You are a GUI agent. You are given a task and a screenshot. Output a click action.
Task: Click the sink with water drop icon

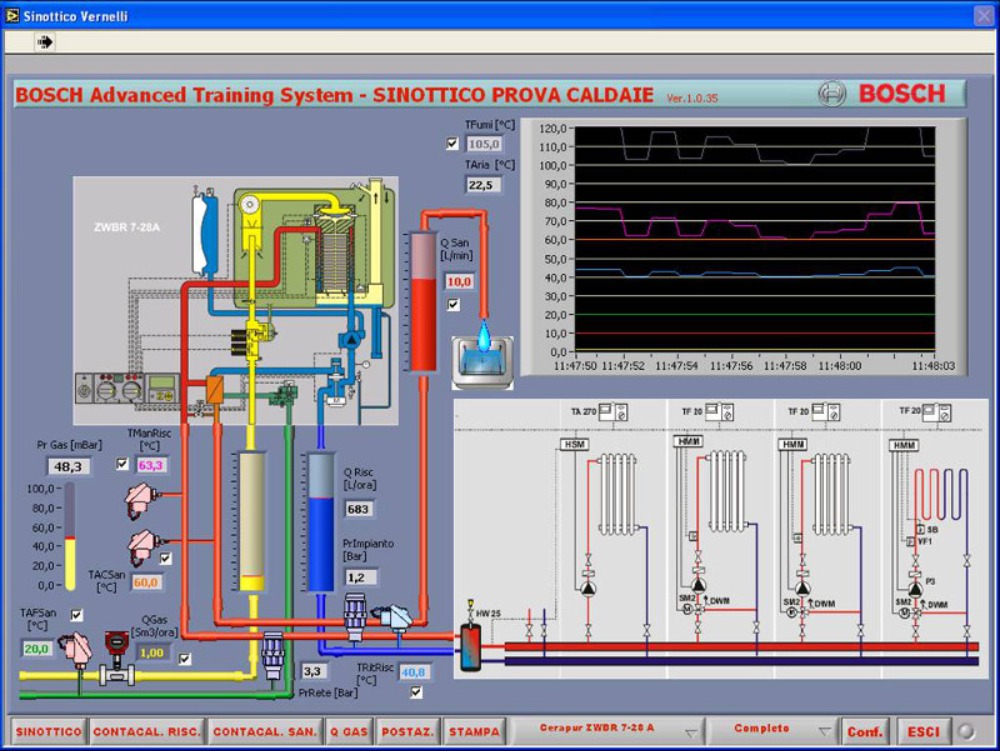point(483,360)
